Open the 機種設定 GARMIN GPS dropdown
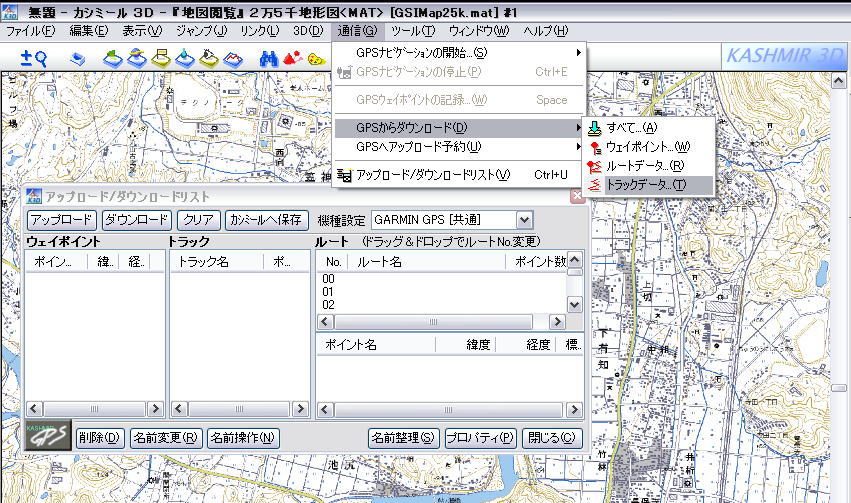The width and height of the screenshot is (851, 503). click(524, 220)
